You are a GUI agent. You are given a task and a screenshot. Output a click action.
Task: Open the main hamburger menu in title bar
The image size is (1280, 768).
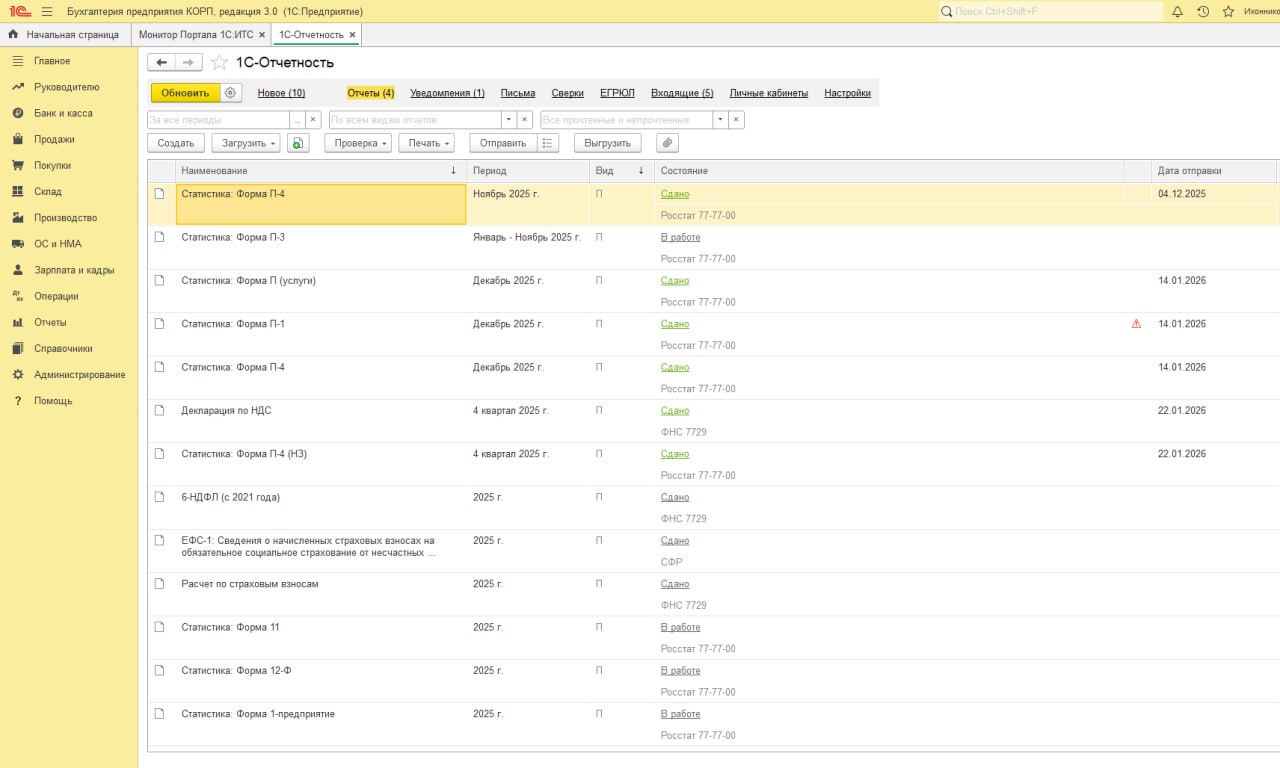coord(47,11)
